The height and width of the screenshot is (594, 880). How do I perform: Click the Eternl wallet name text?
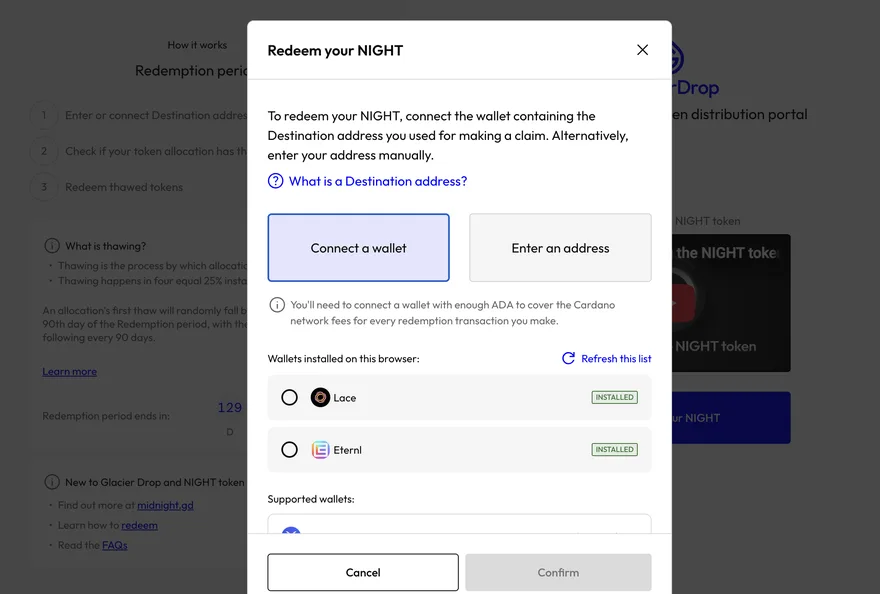pyautogui.click(x=347, y=450)
